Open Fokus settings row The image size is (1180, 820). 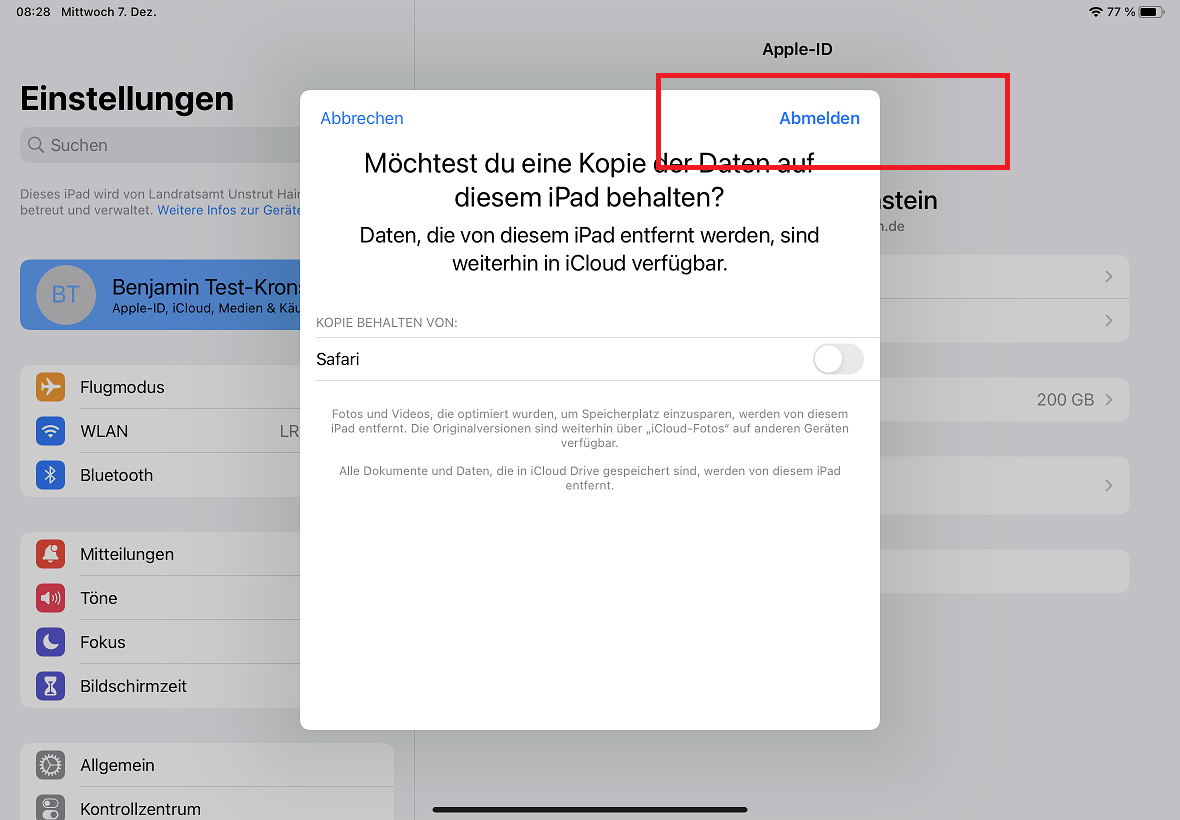[160, 642]
